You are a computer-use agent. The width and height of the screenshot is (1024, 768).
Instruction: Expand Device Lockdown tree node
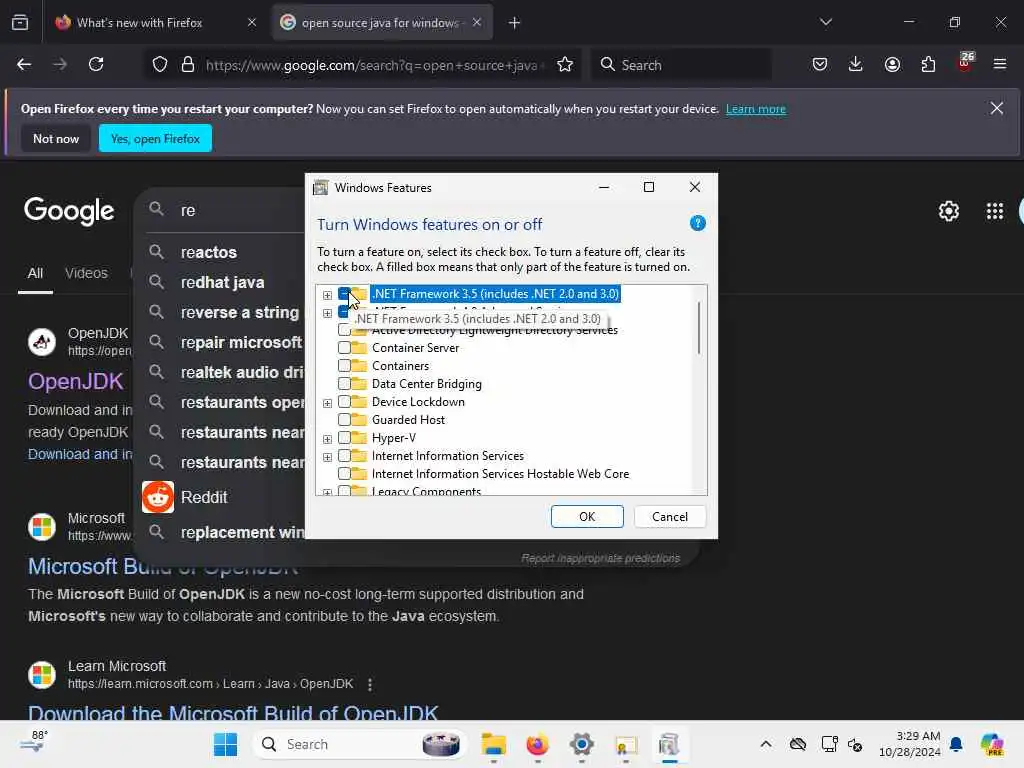tap(327, 403)
